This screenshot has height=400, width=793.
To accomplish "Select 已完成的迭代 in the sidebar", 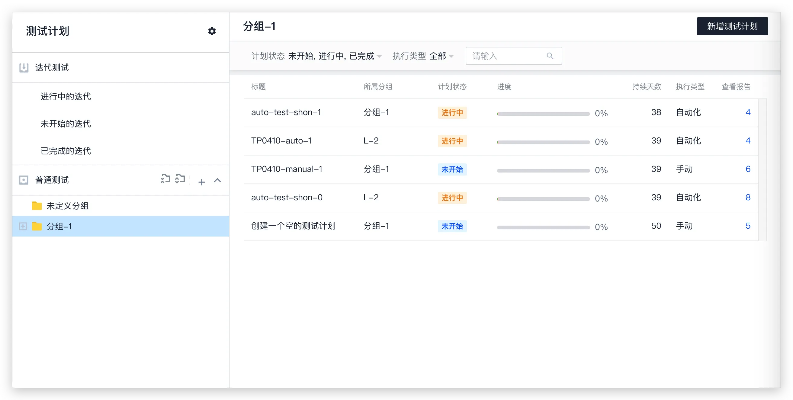I will pyautogui.click(x=66, y=151).
